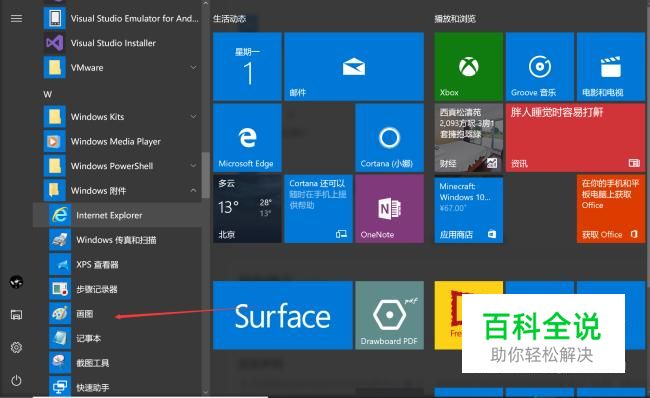Image resolution: width=650 pixels, height=398 pixels.
Task: Open the 财经 finance news tile
Action: 468,138
